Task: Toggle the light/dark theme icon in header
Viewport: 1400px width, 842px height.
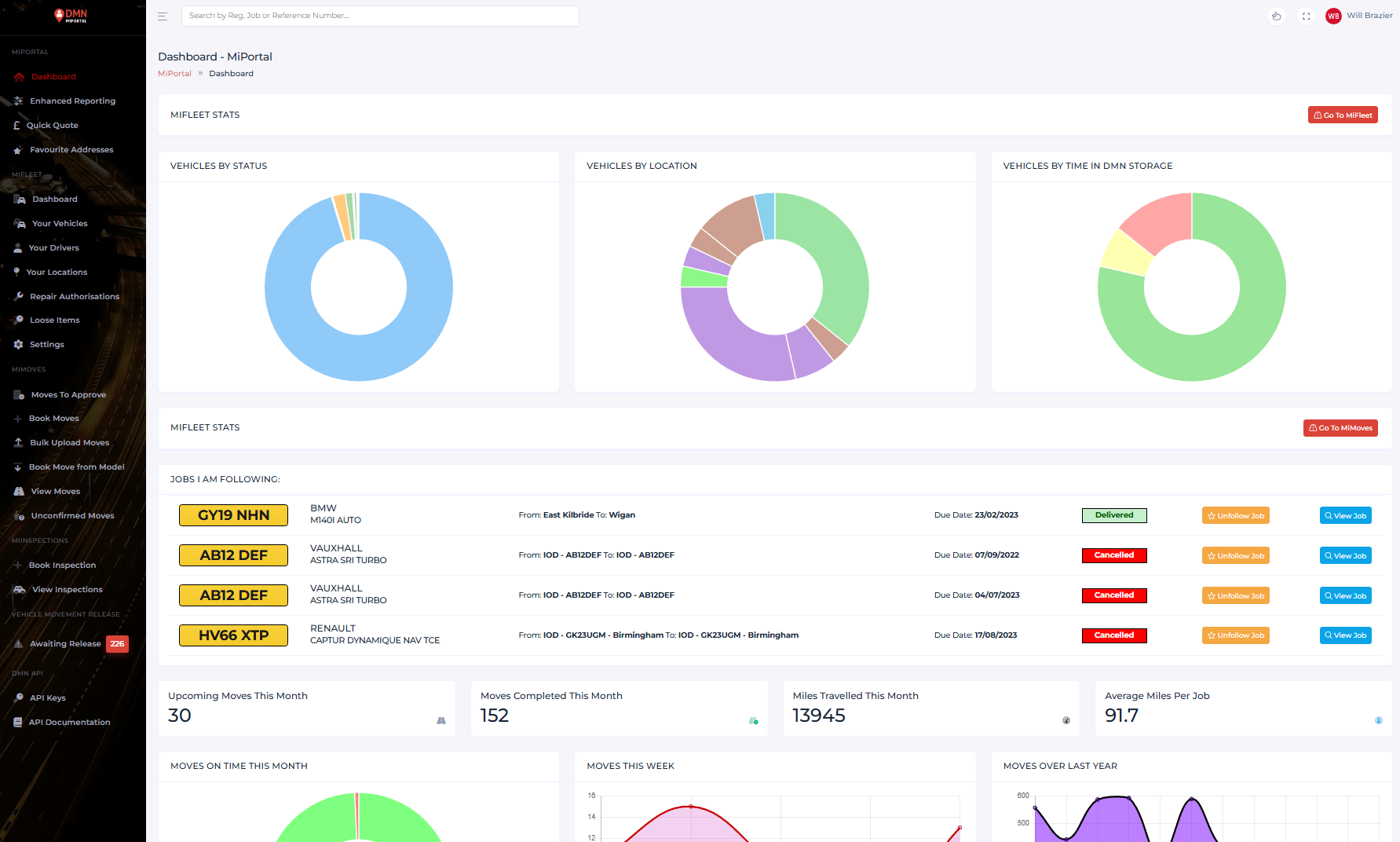Action: click(1277, 16)
